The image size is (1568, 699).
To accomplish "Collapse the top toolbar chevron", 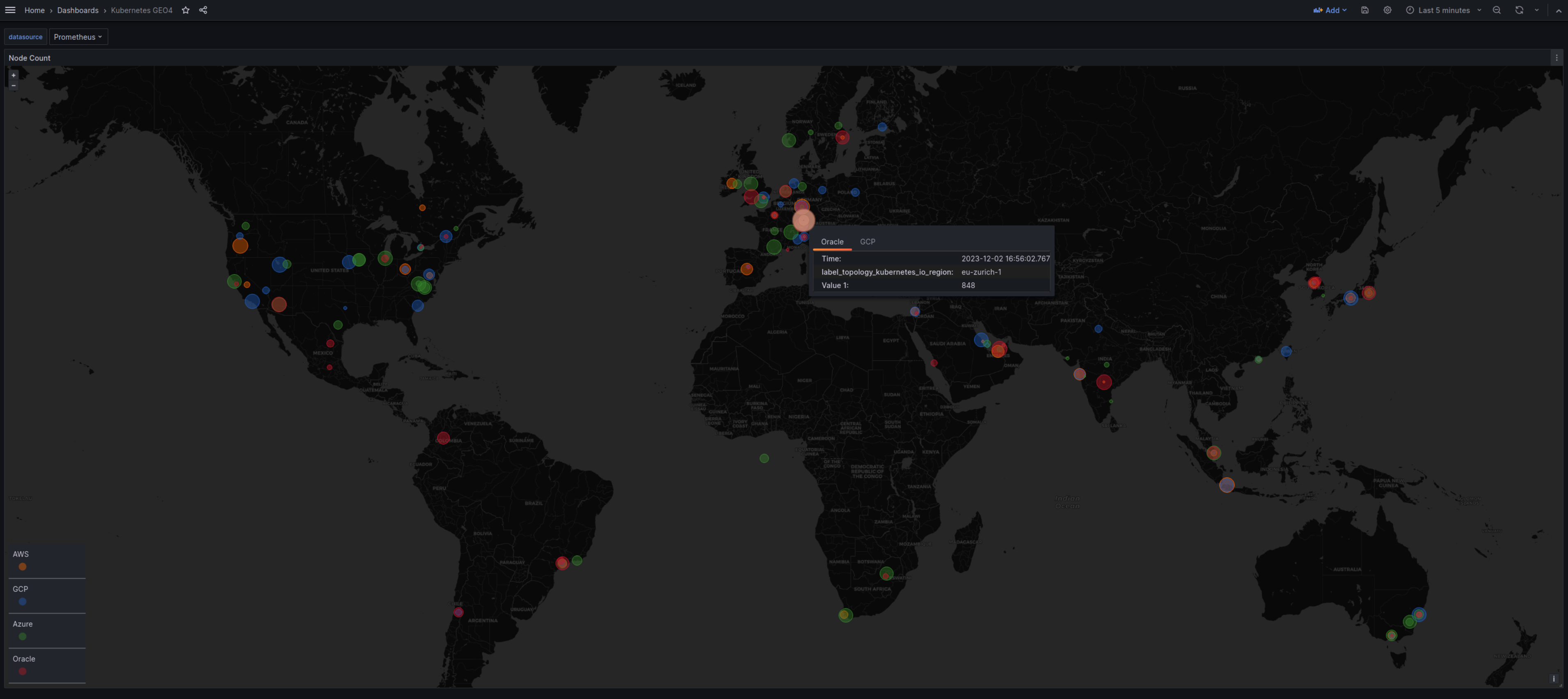I will [x=1558, y=10].
